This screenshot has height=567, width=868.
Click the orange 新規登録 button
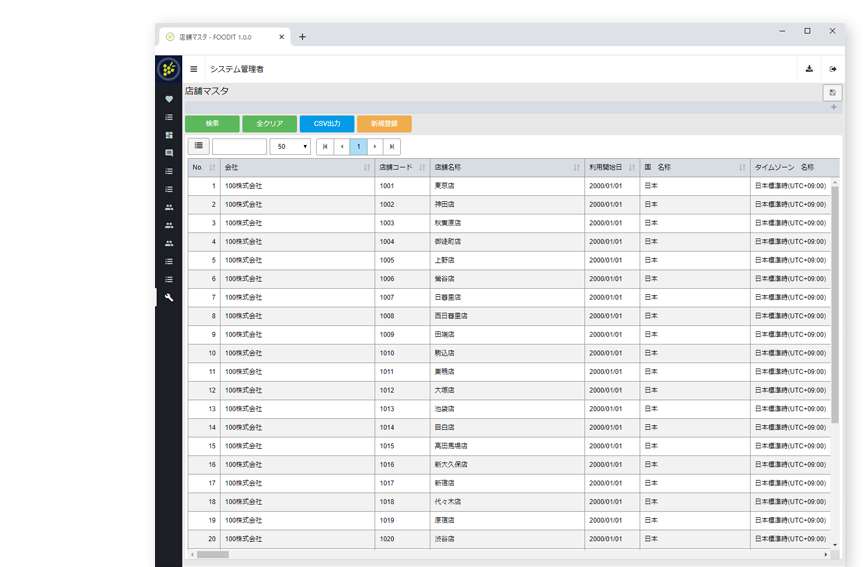(384, 124)
